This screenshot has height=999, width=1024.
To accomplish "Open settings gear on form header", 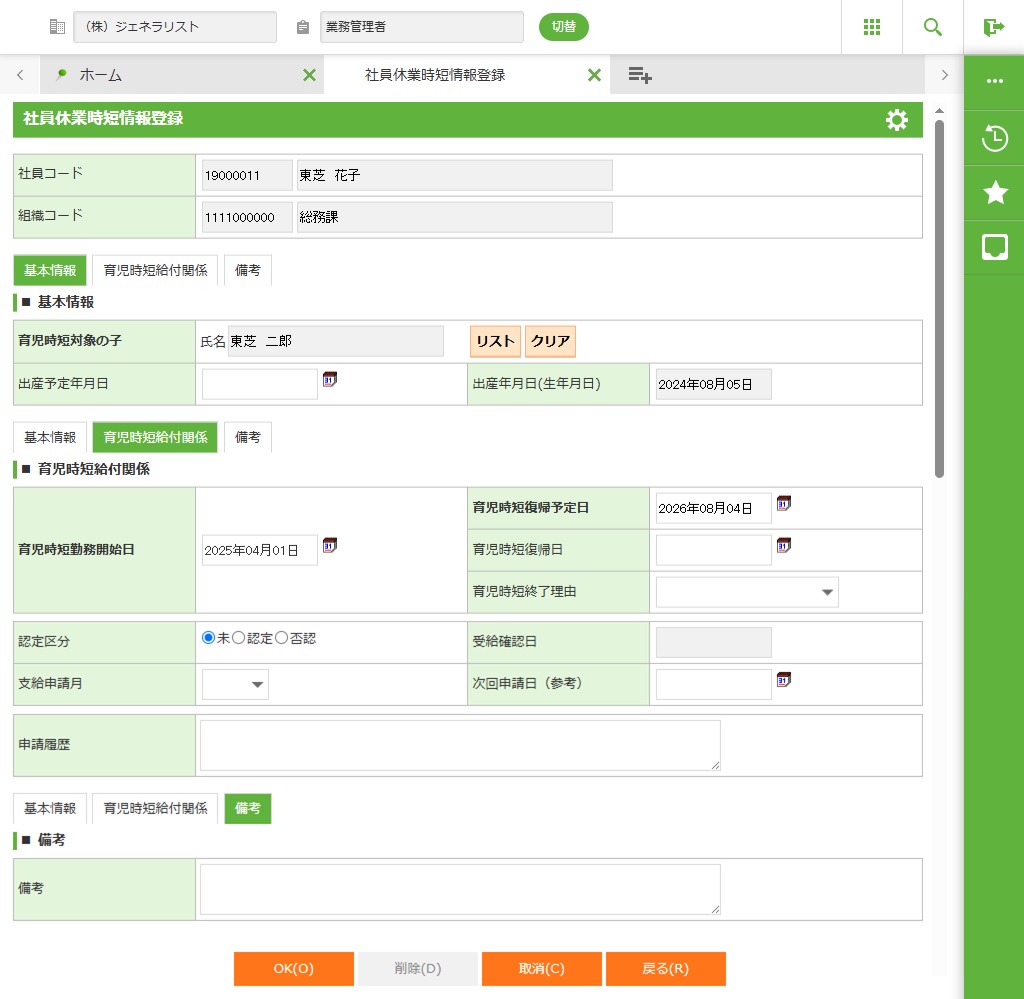I will coord(896,120).
